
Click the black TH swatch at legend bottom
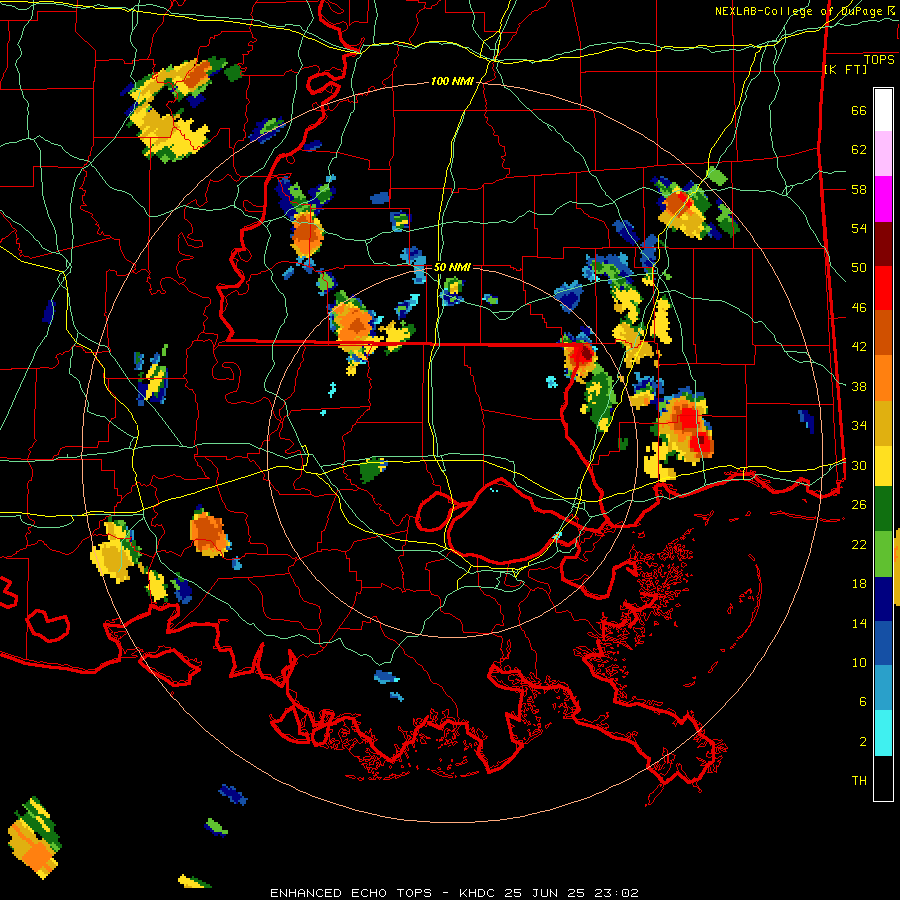[x=883, y=778]
